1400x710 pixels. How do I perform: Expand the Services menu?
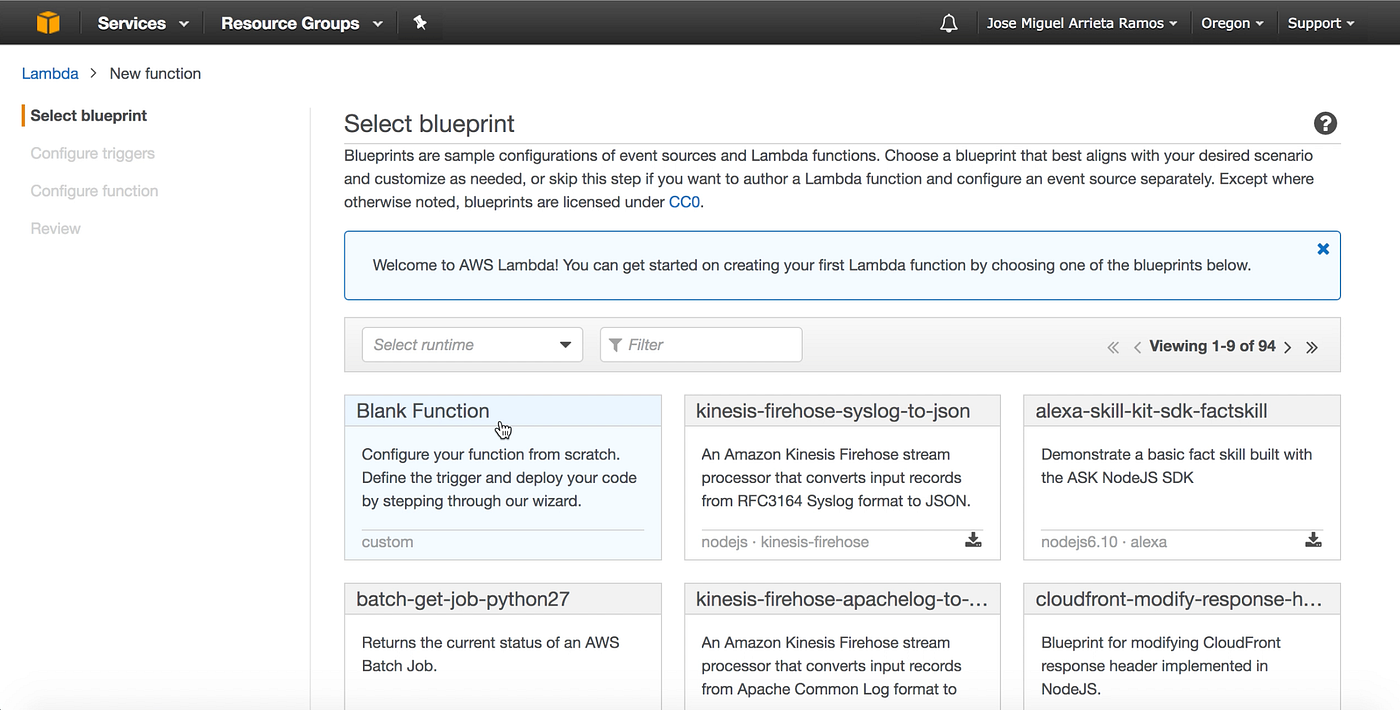click(144, 23)
